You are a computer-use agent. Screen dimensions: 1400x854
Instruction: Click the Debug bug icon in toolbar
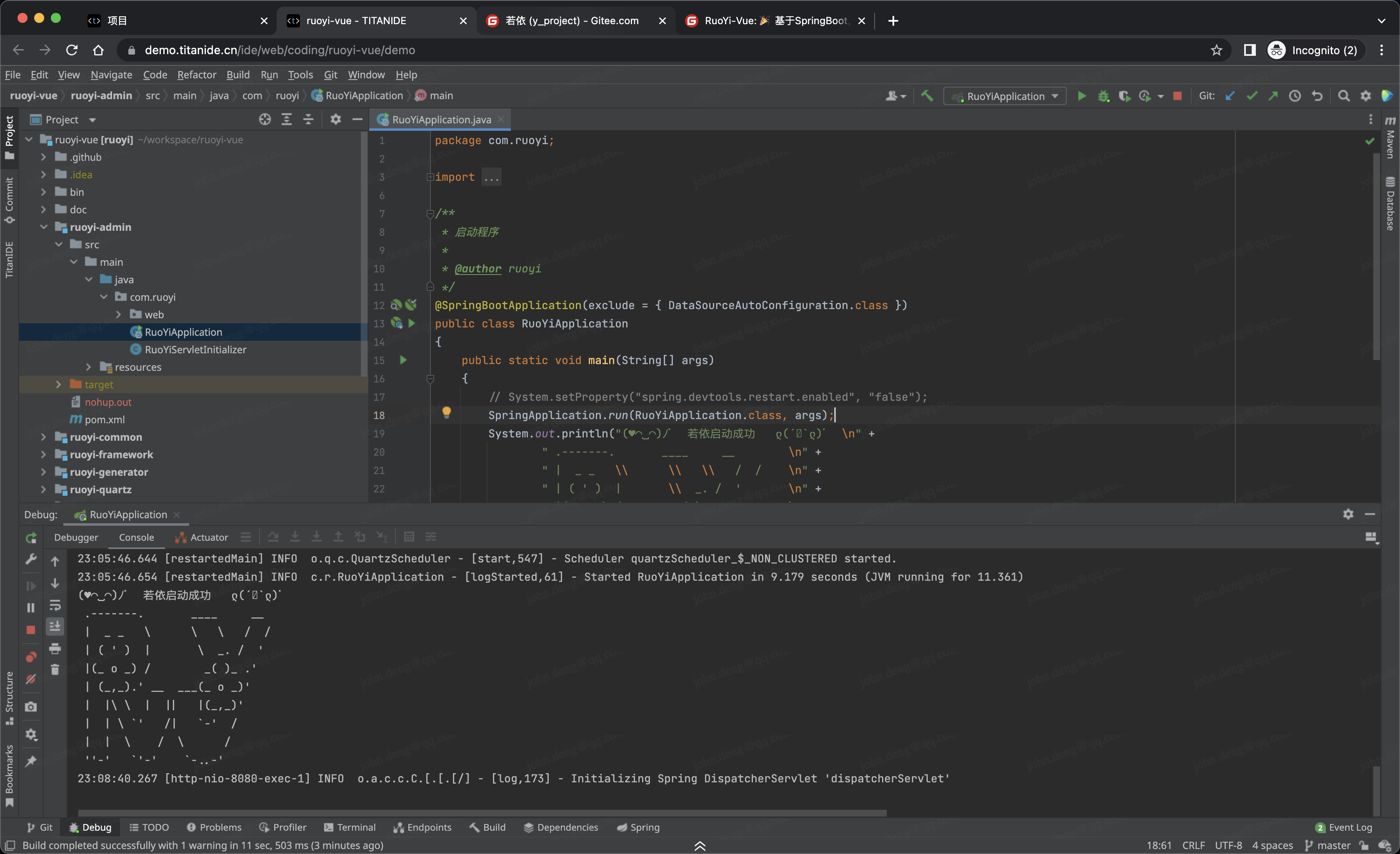1103,96
